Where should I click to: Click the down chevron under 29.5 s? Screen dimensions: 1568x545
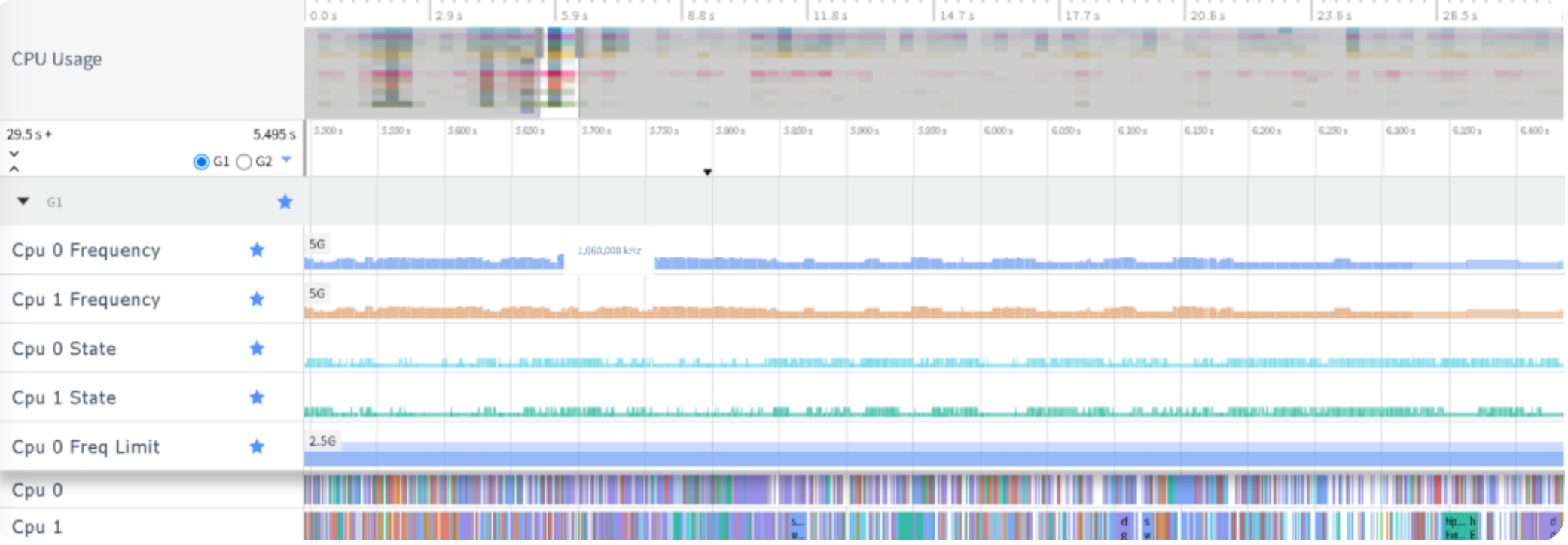[x=14, y=154]
